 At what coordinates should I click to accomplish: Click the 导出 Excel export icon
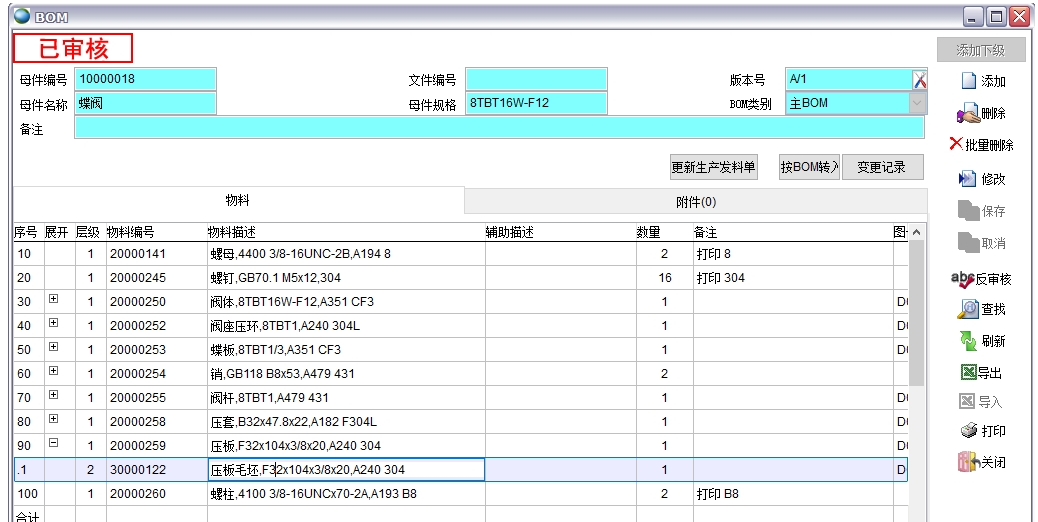click(x=968, y=372)
